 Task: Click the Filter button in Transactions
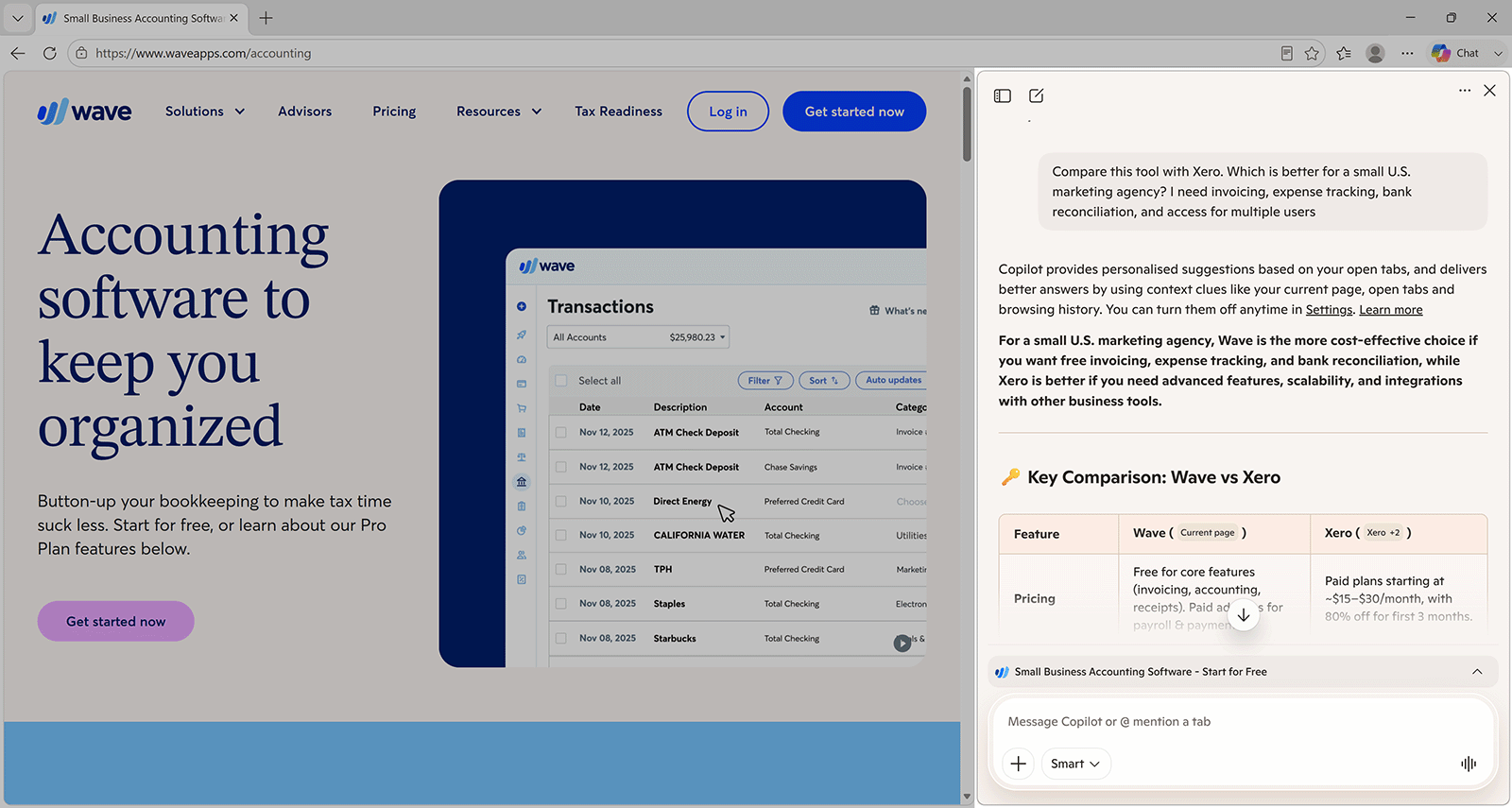pyautogui.click(x=765, y=381)
